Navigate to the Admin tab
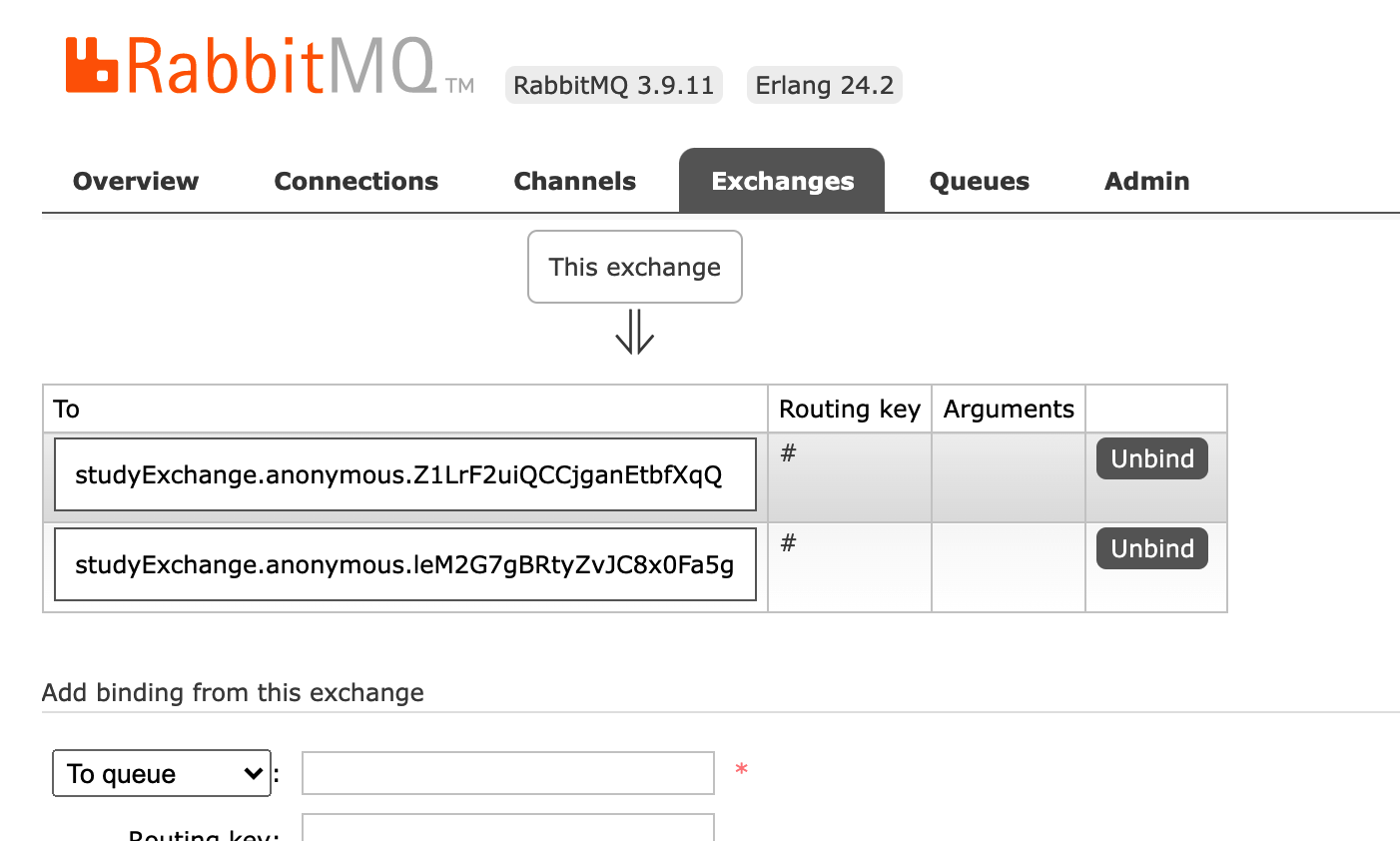This screenshot has height=841, width=1400. pos(1147,181)
